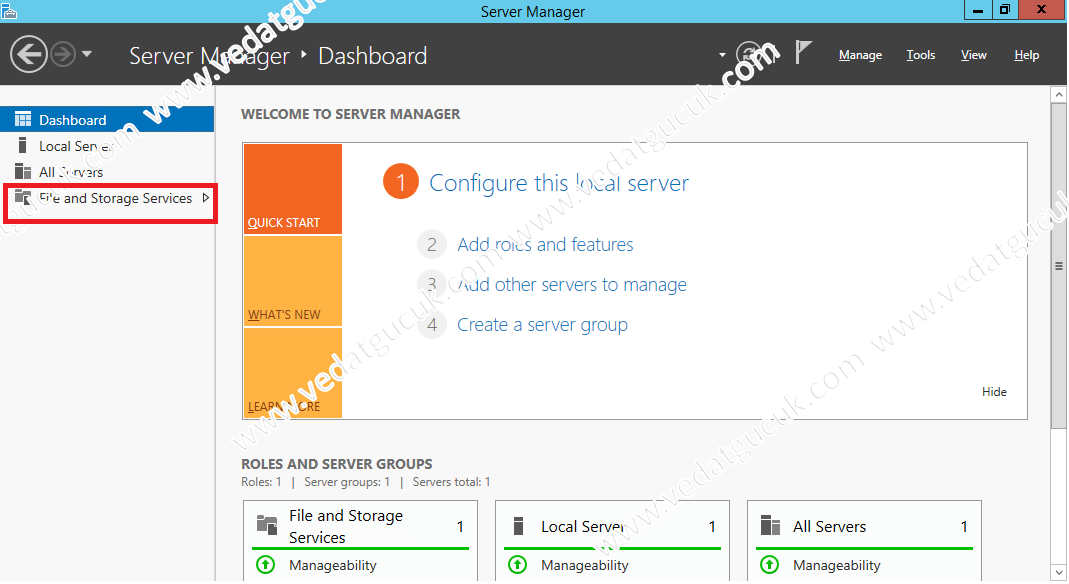This screenshot has width=1069, height=584.
Task: Click Add roles and features link
Action: click(x=545, y=244)
